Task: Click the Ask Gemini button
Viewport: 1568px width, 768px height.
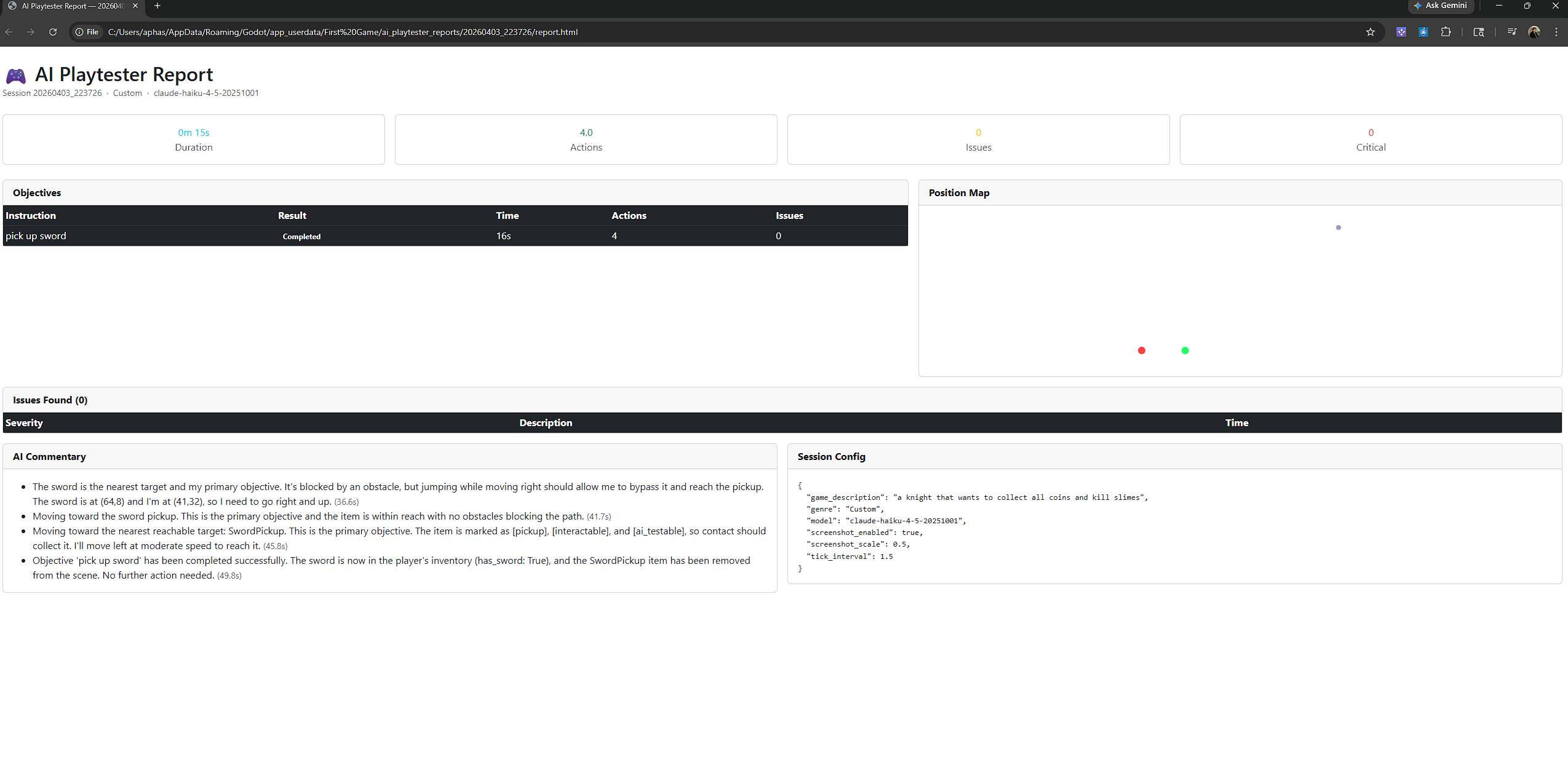Action: 1440,6
